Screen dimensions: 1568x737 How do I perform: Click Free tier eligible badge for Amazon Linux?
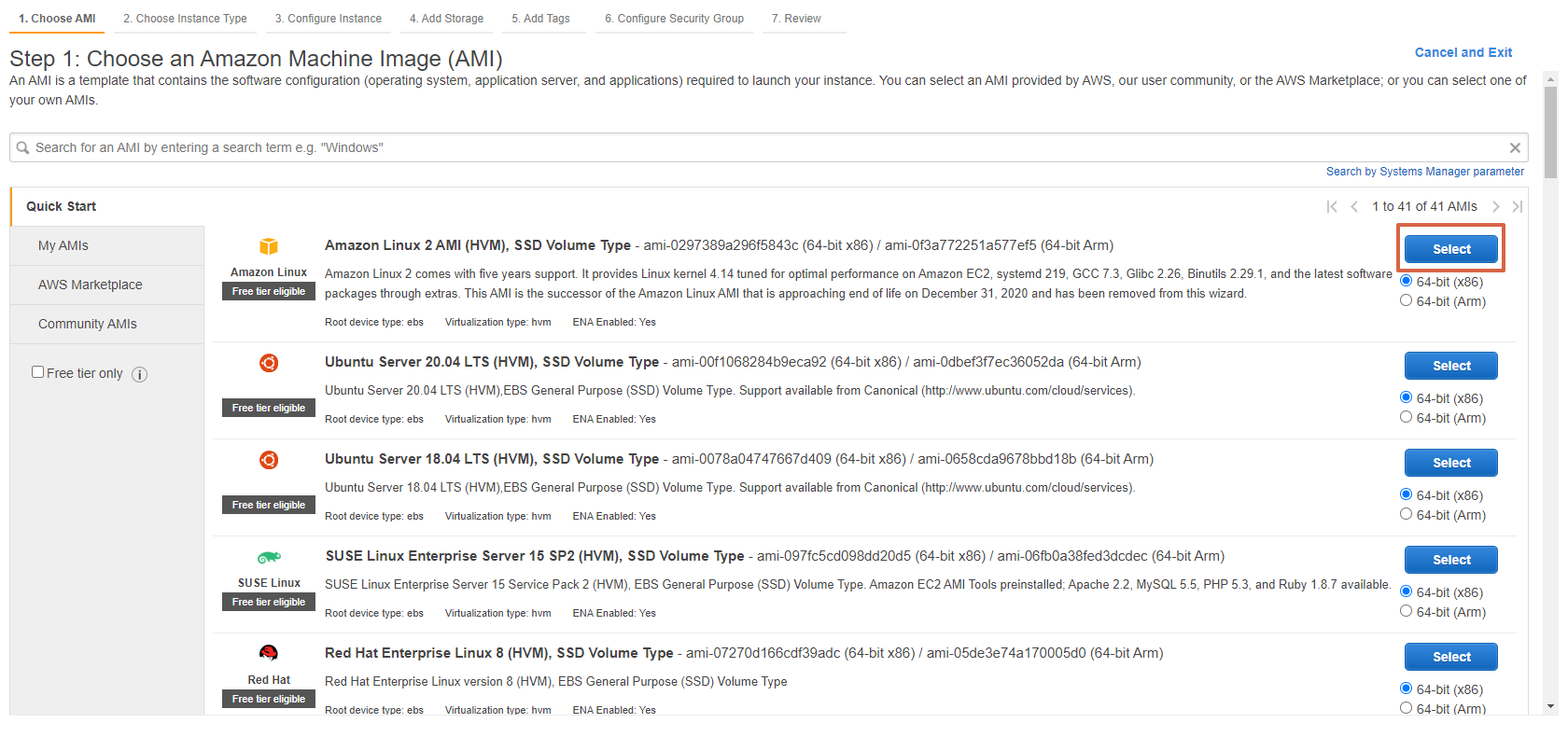point(269,291)
